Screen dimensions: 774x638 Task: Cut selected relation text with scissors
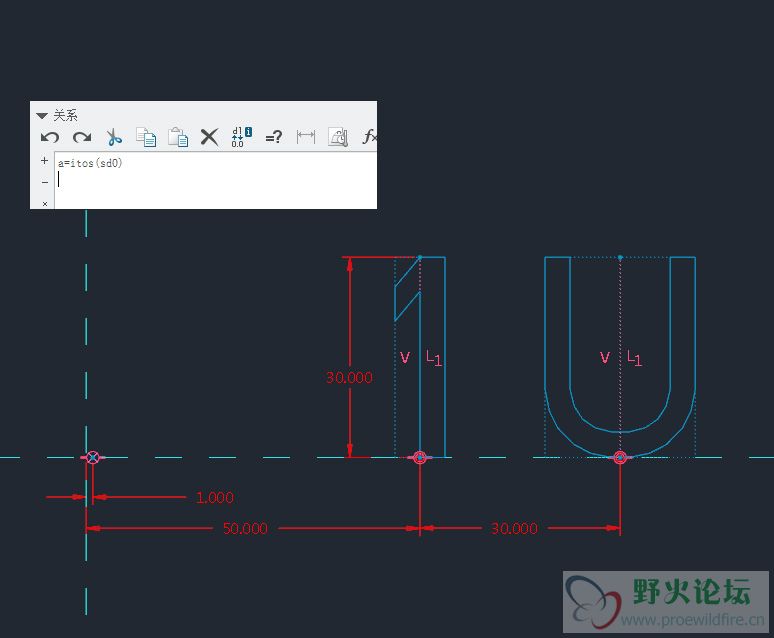tap(114, 137)
